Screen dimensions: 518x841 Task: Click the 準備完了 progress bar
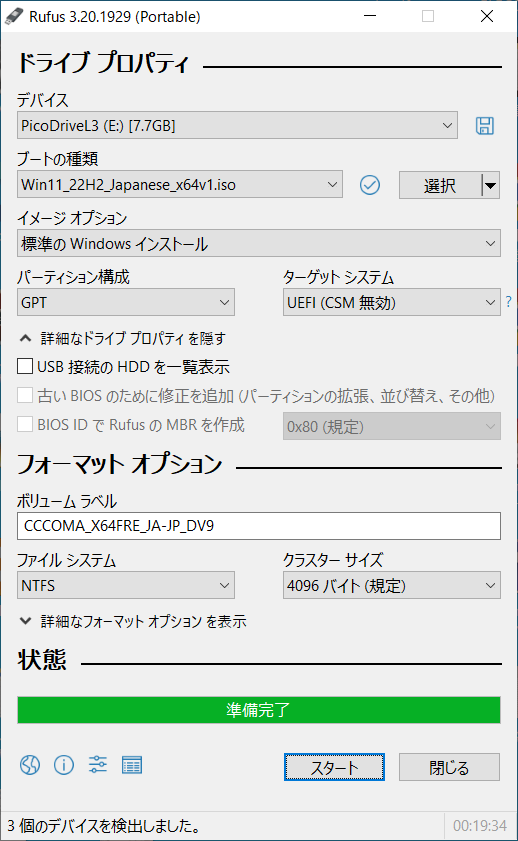pos(258,710)
